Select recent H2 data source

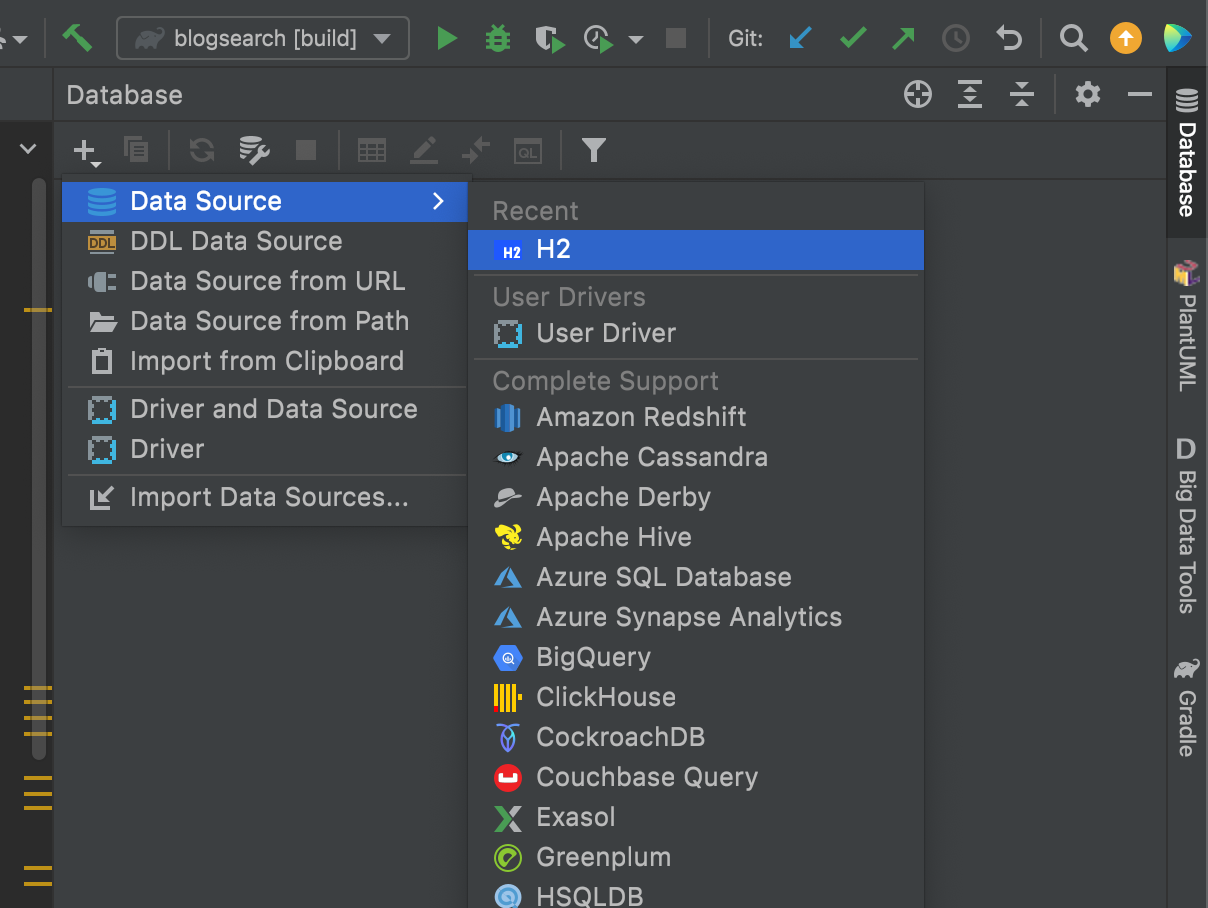click(x=696, y=250)
